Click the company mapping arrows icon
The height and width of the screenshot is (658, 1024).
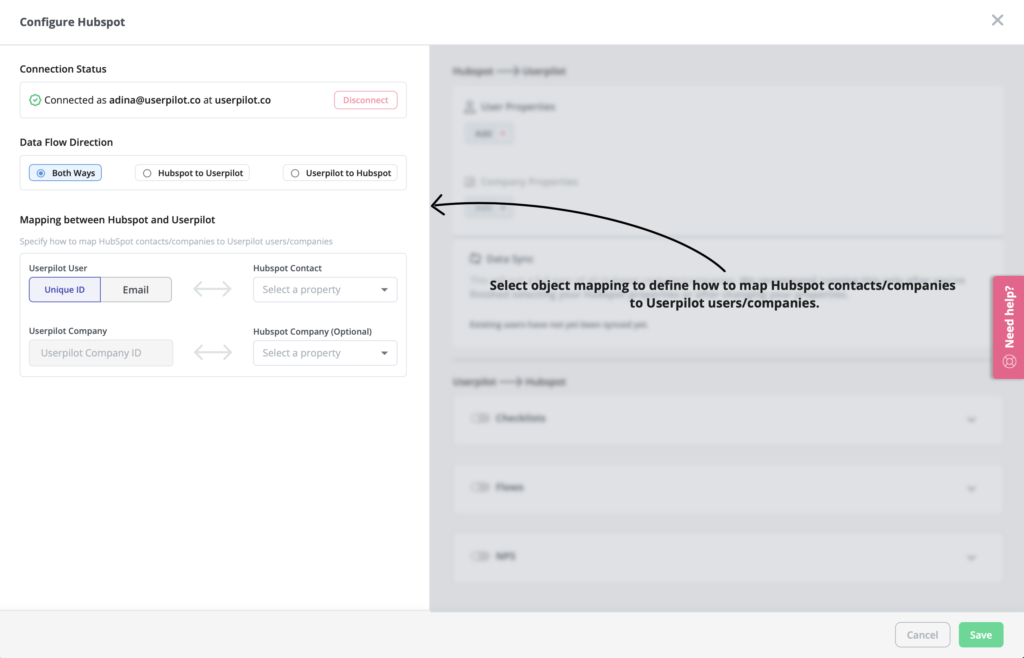pyautogui.click(x=213, y=352)
